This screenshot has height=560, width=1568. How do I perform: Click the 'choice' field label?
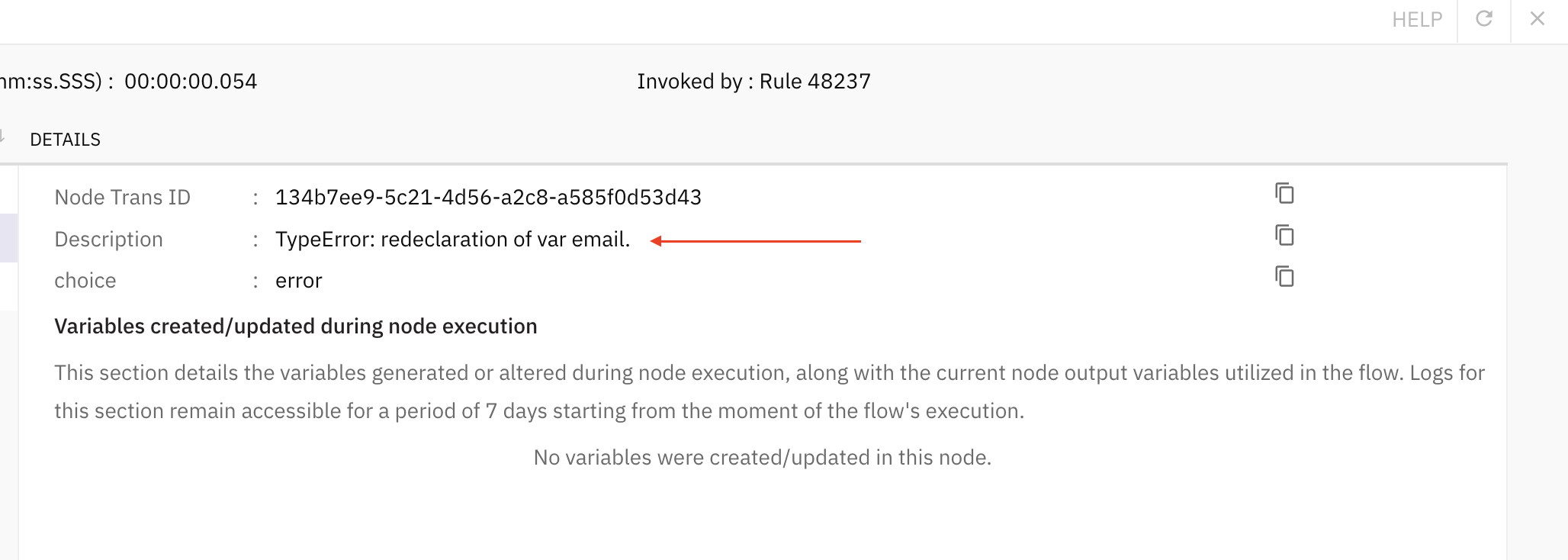click(x=85, y=281)
